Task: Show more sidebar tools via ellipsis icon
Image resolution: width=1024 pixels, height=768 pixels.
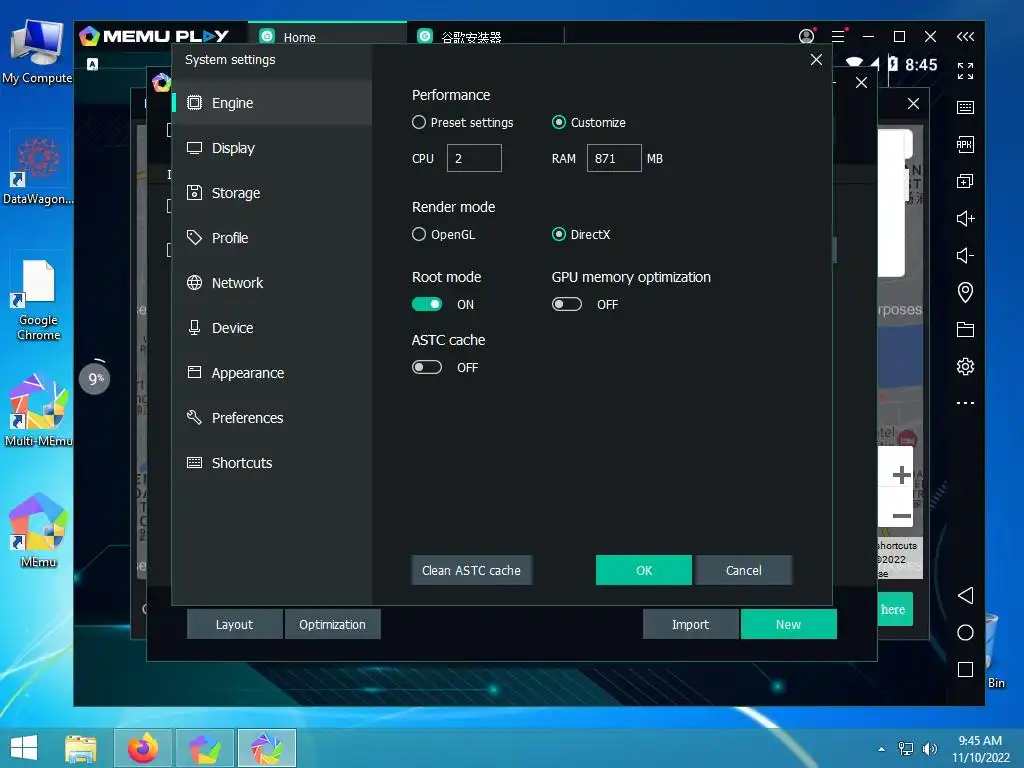Action: tap(965, 403)
